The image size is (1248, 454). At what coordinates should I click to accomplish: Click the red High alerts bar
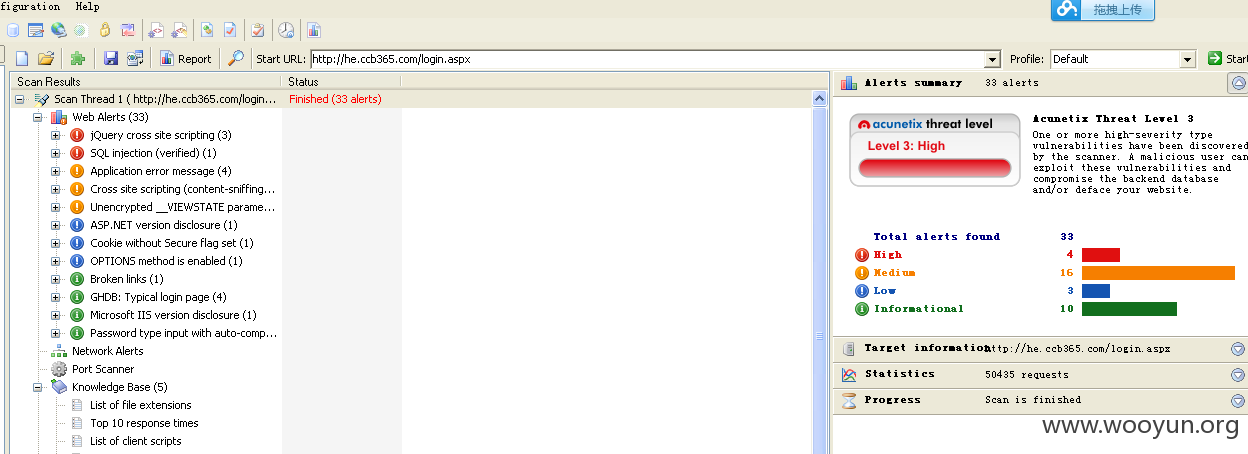(x=1101, y=255)
